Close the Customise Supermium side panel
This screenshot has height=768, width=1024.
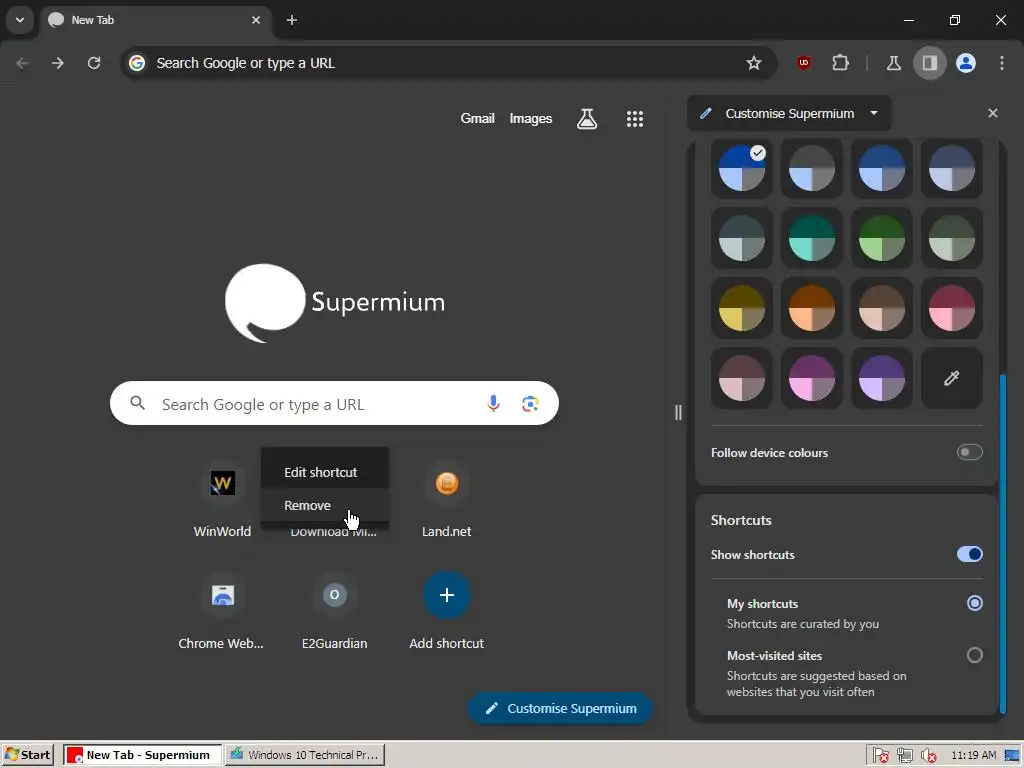pyautogui.click(x=993, y=113)
